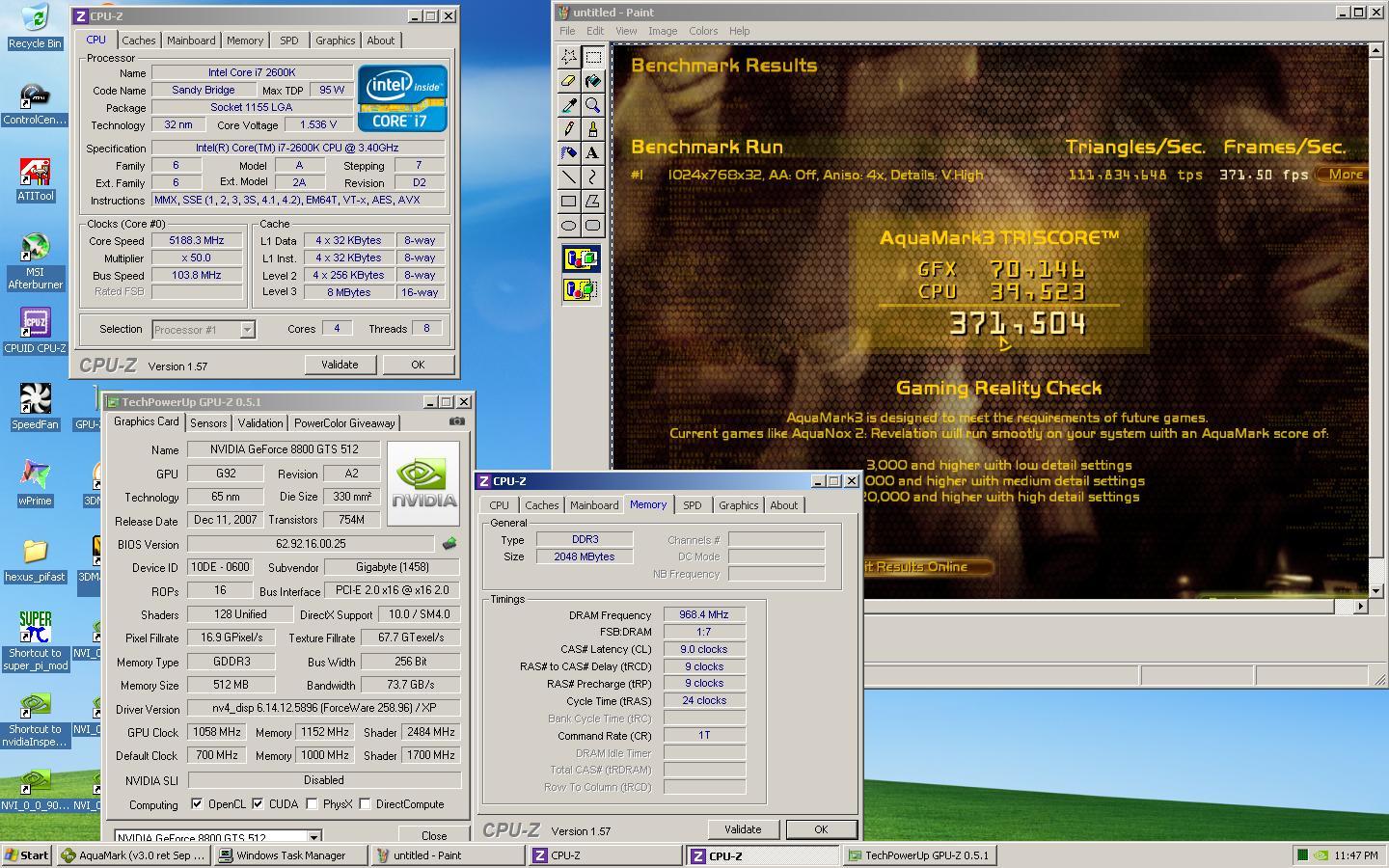Click Validate in the CPU-Z memory window
Viewport: 1389px width, 868px height.
(x=743, y=829)
